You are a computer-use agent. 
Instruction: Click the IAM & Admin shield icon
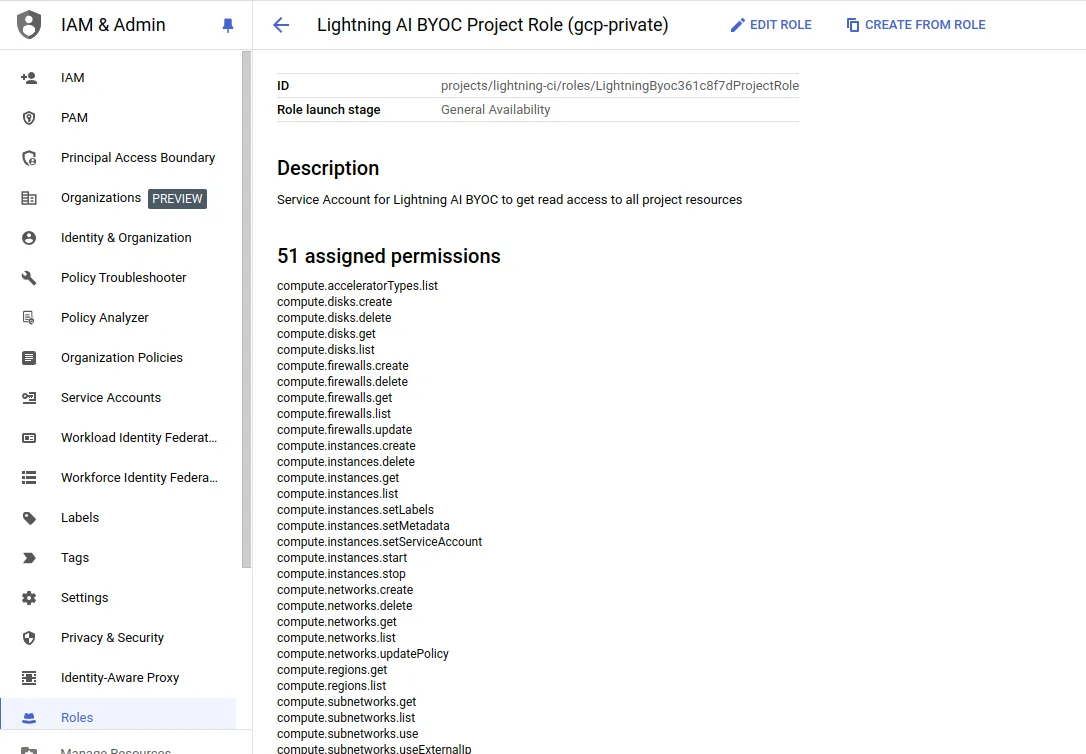(28, 25)
